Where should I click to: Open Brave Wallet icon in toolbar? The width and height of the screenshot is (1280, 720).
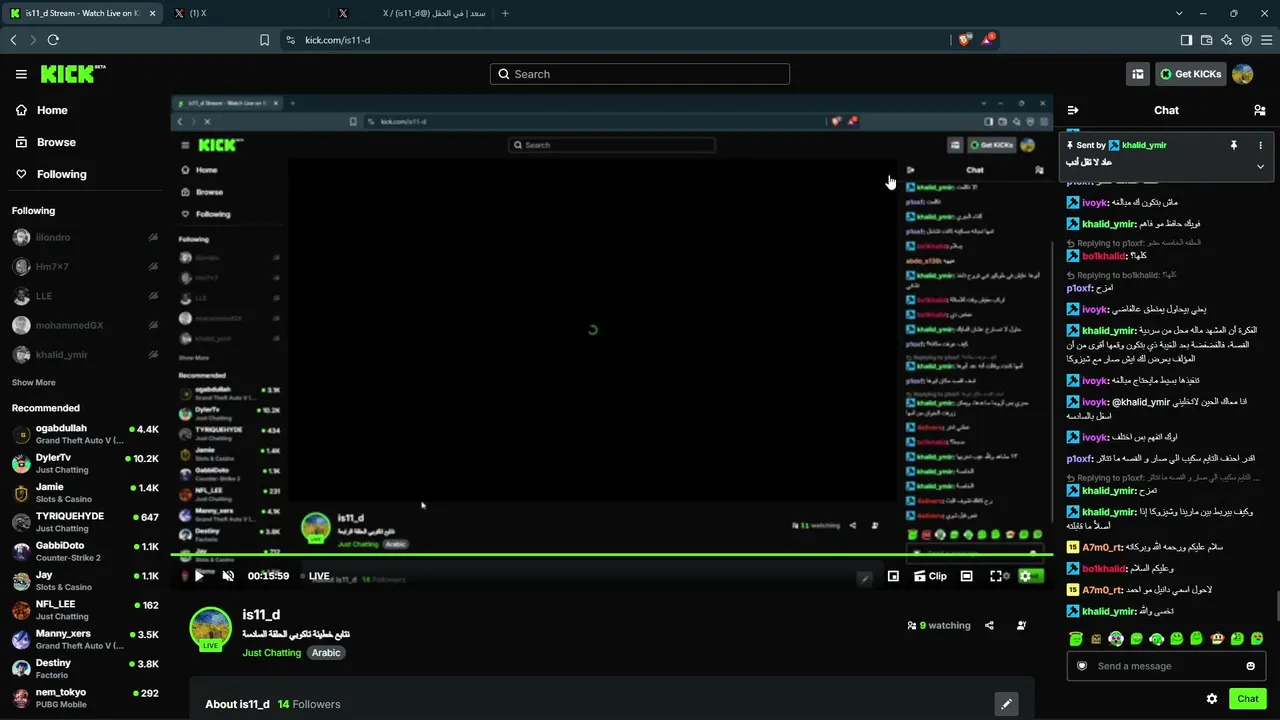(x=1206, y=40)
